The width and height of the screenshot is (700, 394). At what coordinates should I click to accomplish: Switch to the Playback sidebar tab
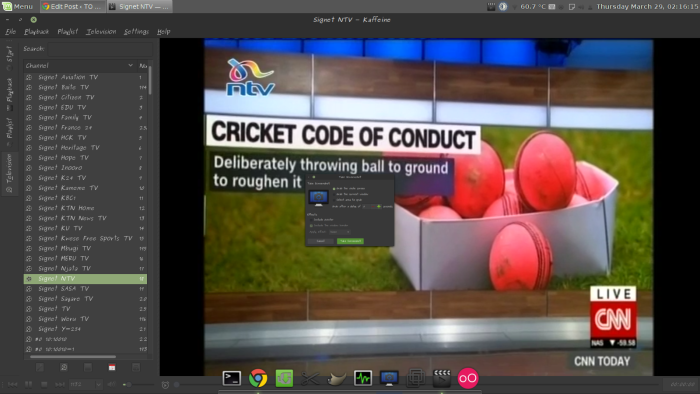tap(9, 94)
